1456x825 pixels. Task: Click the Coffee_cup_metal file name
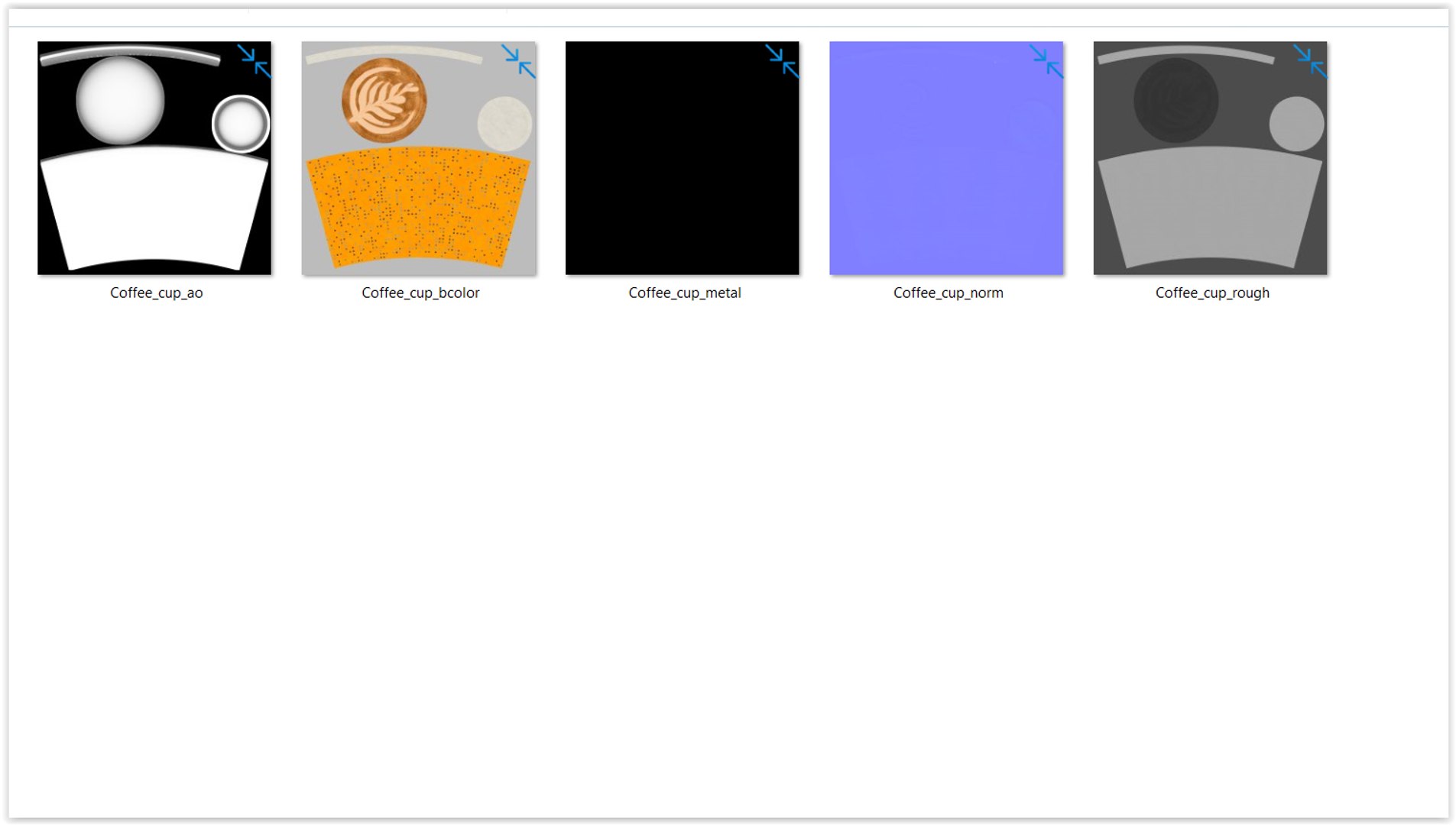point(685,293)
